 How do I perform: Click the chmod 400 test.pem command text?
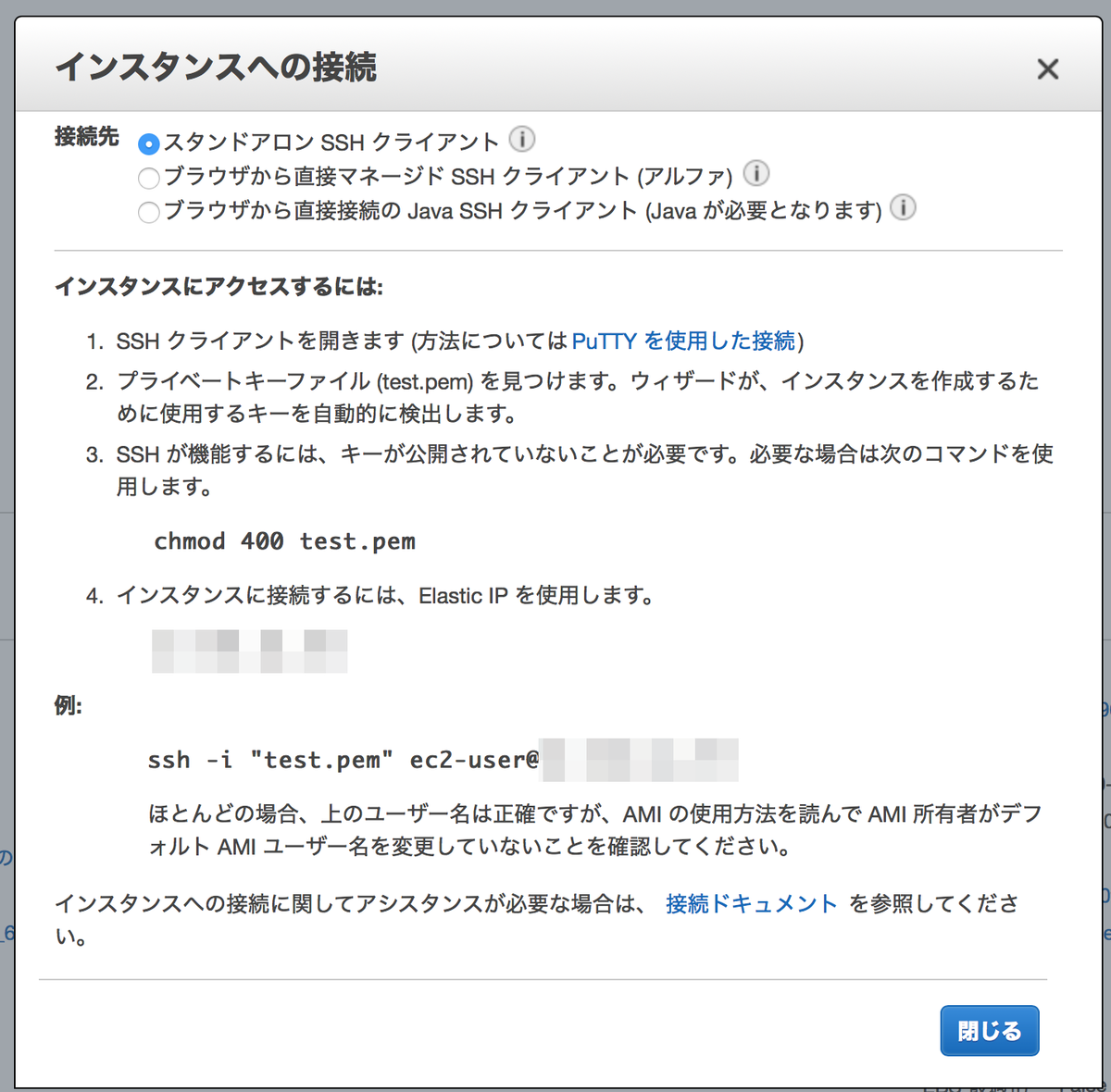point(285,542)
